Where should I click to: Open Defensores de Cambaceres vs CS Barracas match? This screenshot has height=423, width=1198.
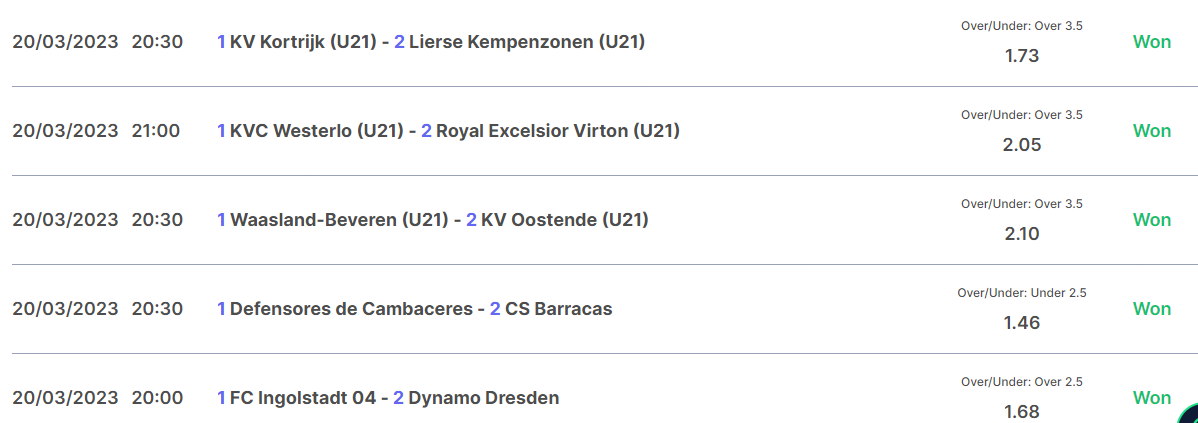click(414, 309)
